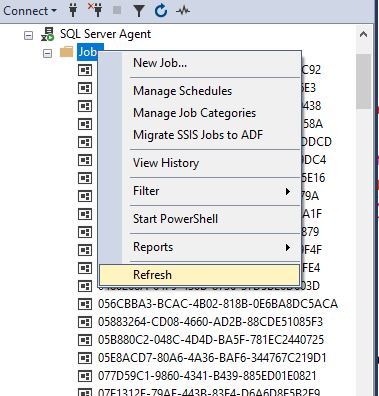Click the scrollbar up arrow
The height and width of the screenshot is (396, 379).
(x=363, y=34)
